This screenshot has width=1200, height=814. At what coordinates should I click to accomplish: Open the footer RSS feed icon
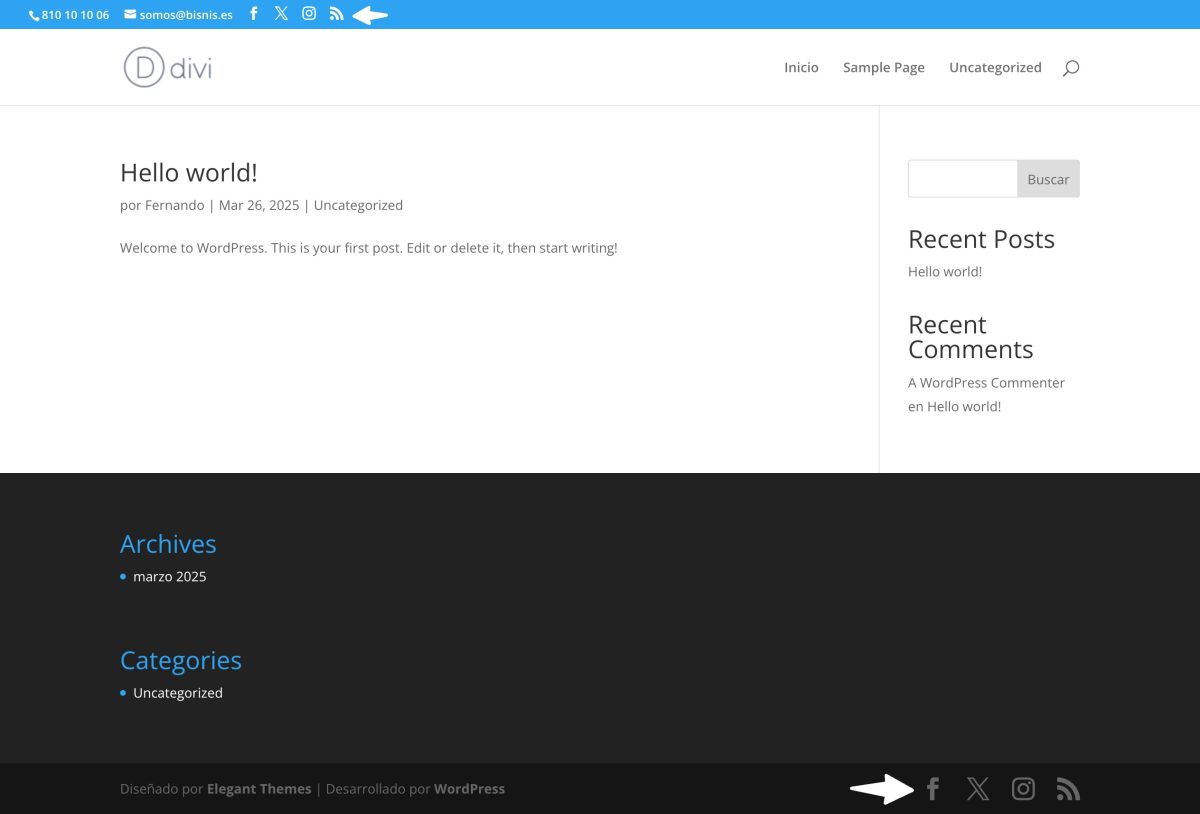coord(1068,789)
